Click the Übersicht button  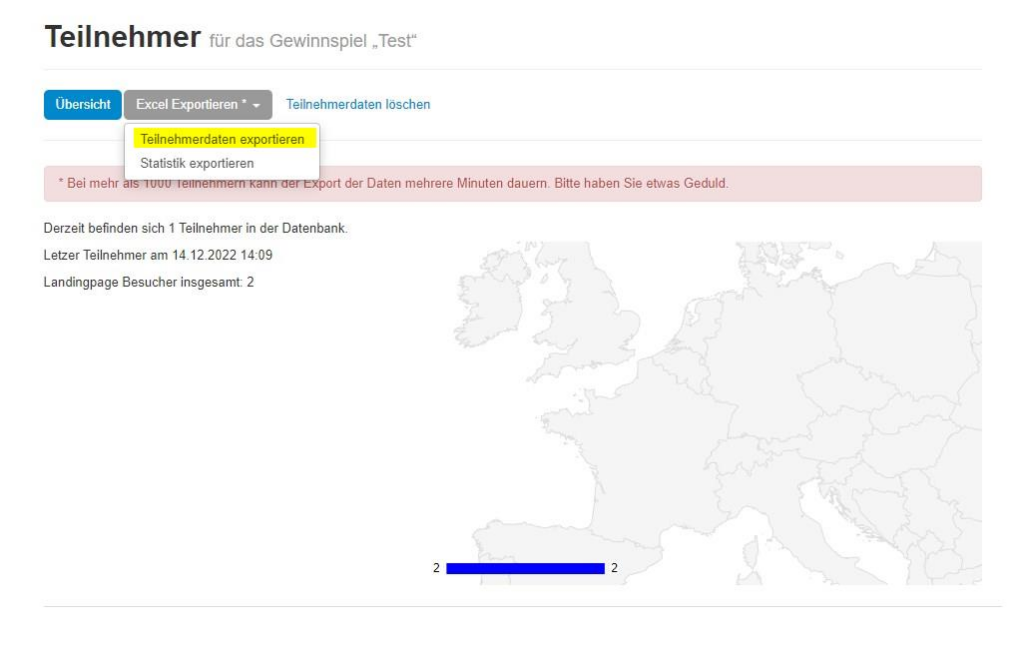[82, 105]
